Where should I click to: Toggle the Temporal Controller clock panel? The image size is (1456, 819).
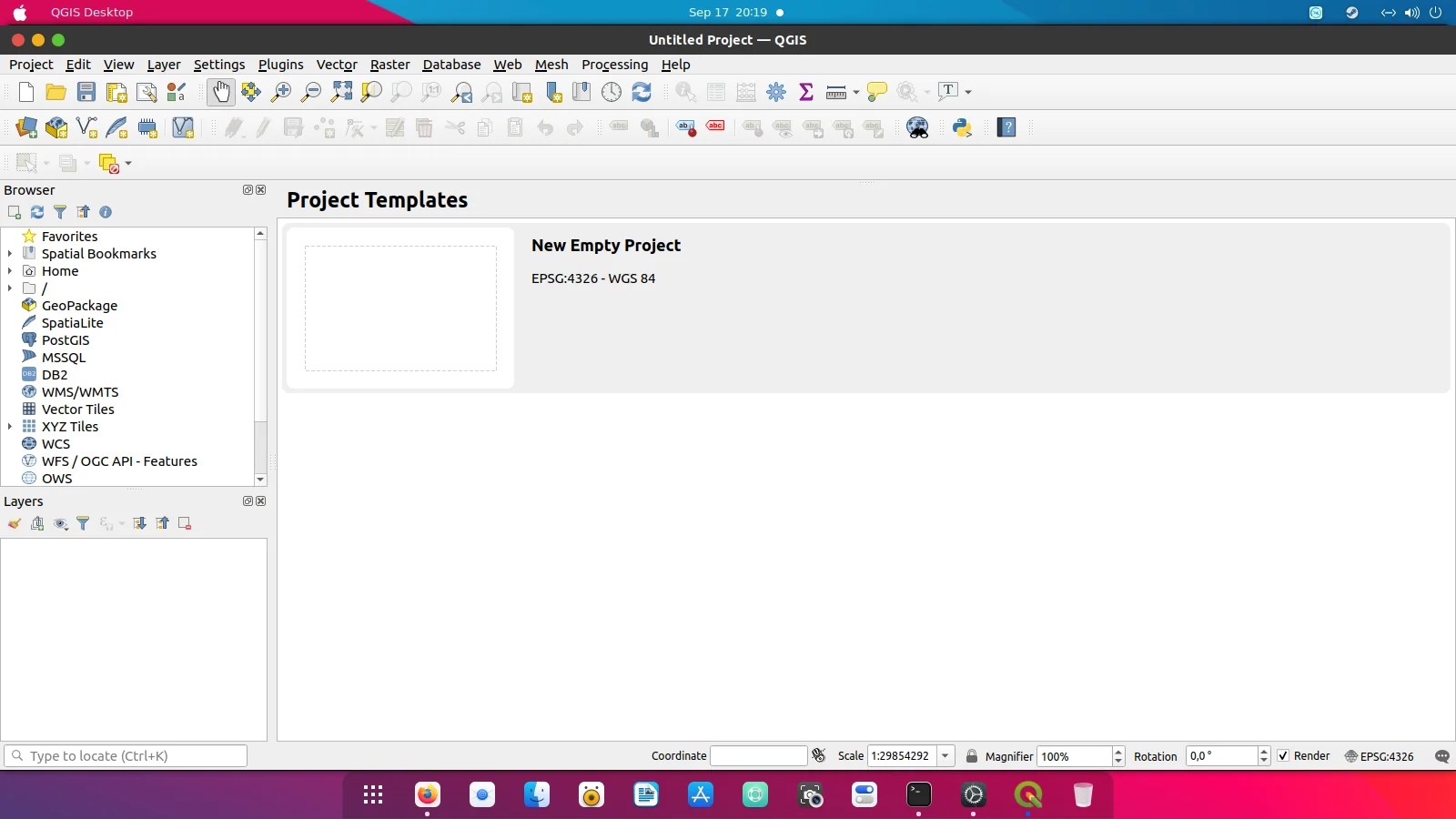coord(612,92)
